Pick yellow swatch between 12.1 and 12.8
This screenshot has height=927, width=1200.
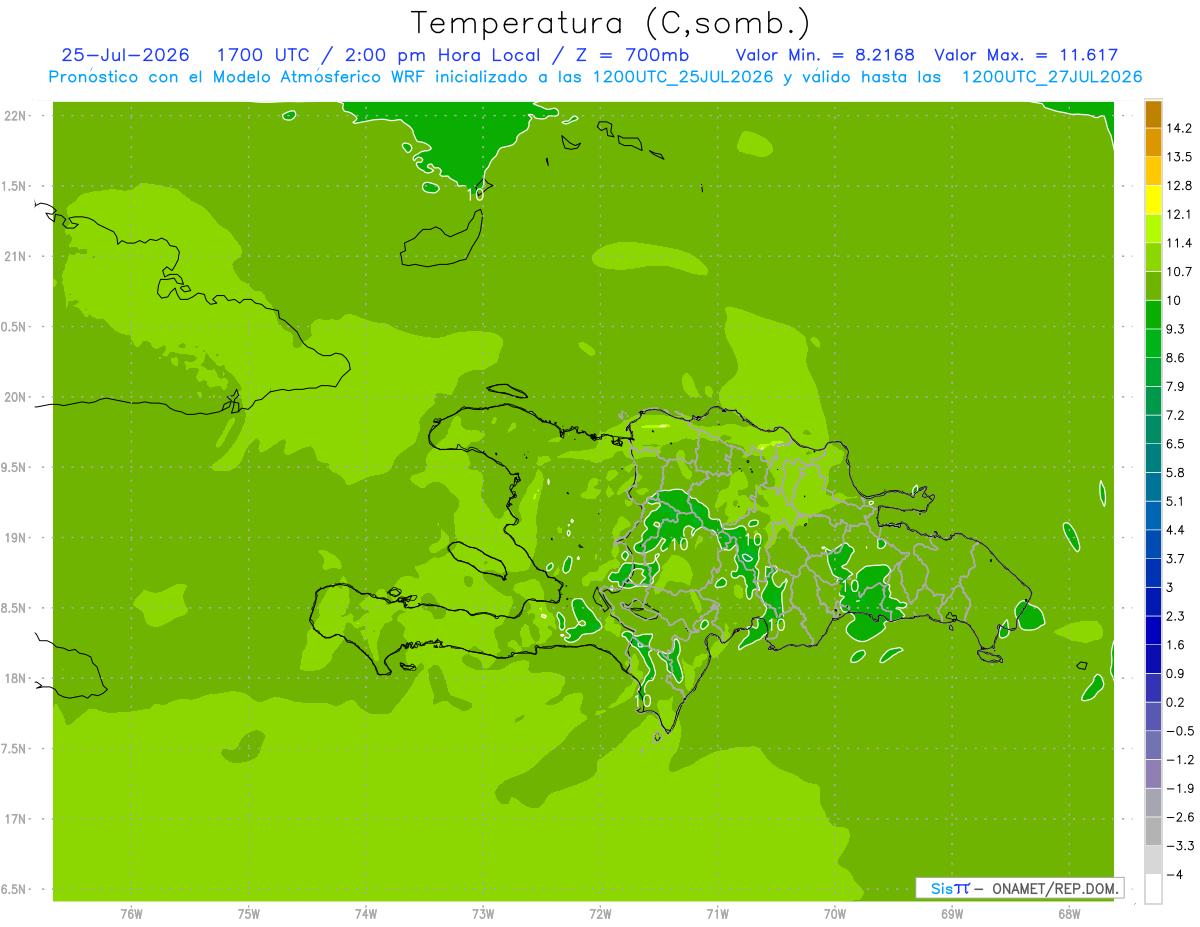click(1153, 200)
